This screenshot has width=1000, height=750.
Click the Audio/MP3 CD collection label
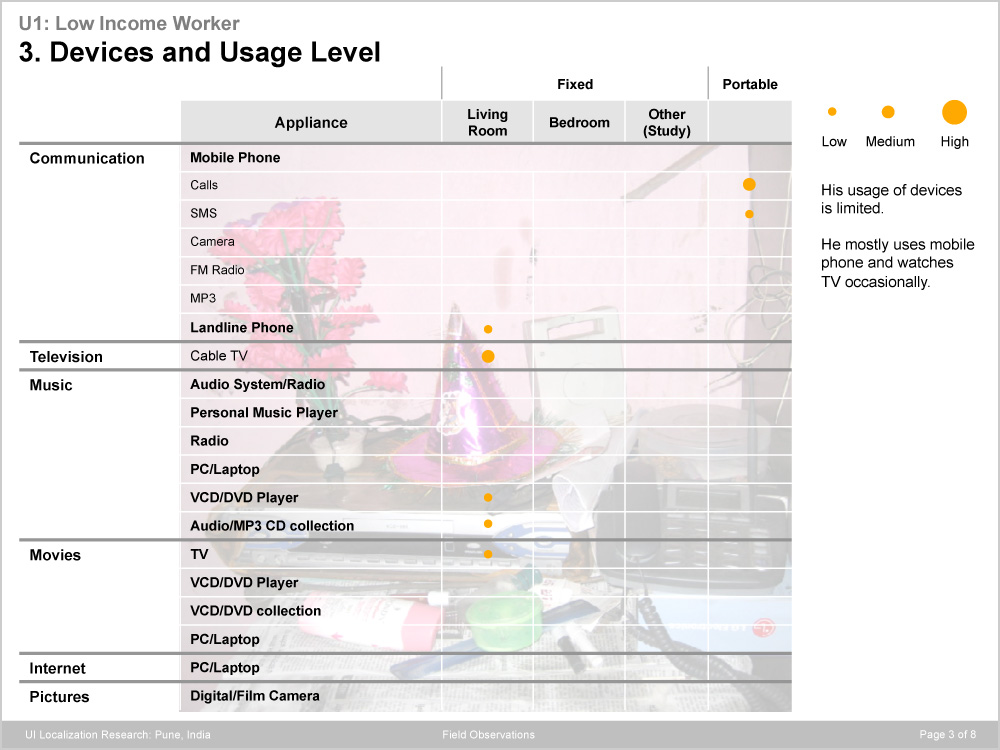272,526
